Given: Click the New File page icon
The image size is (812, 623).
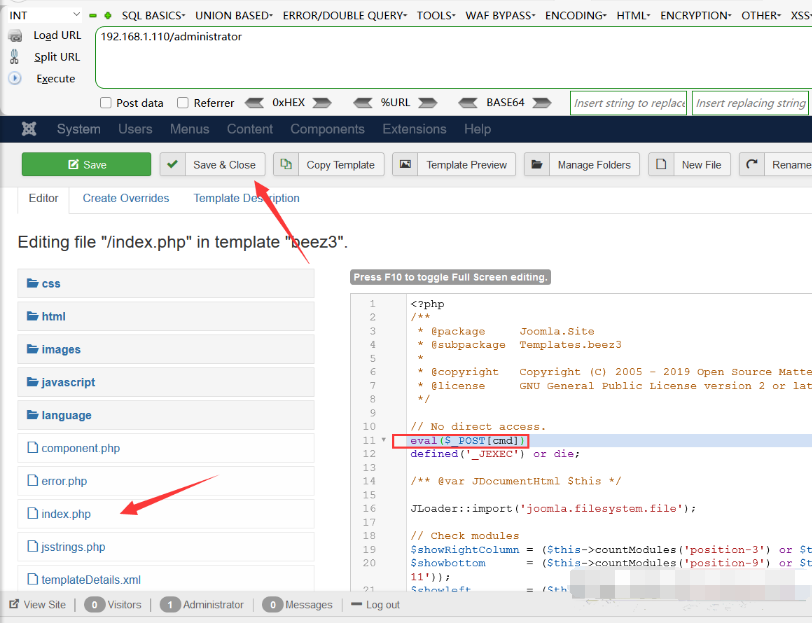Looking at the screenshot, I should [x=661, y=164].
